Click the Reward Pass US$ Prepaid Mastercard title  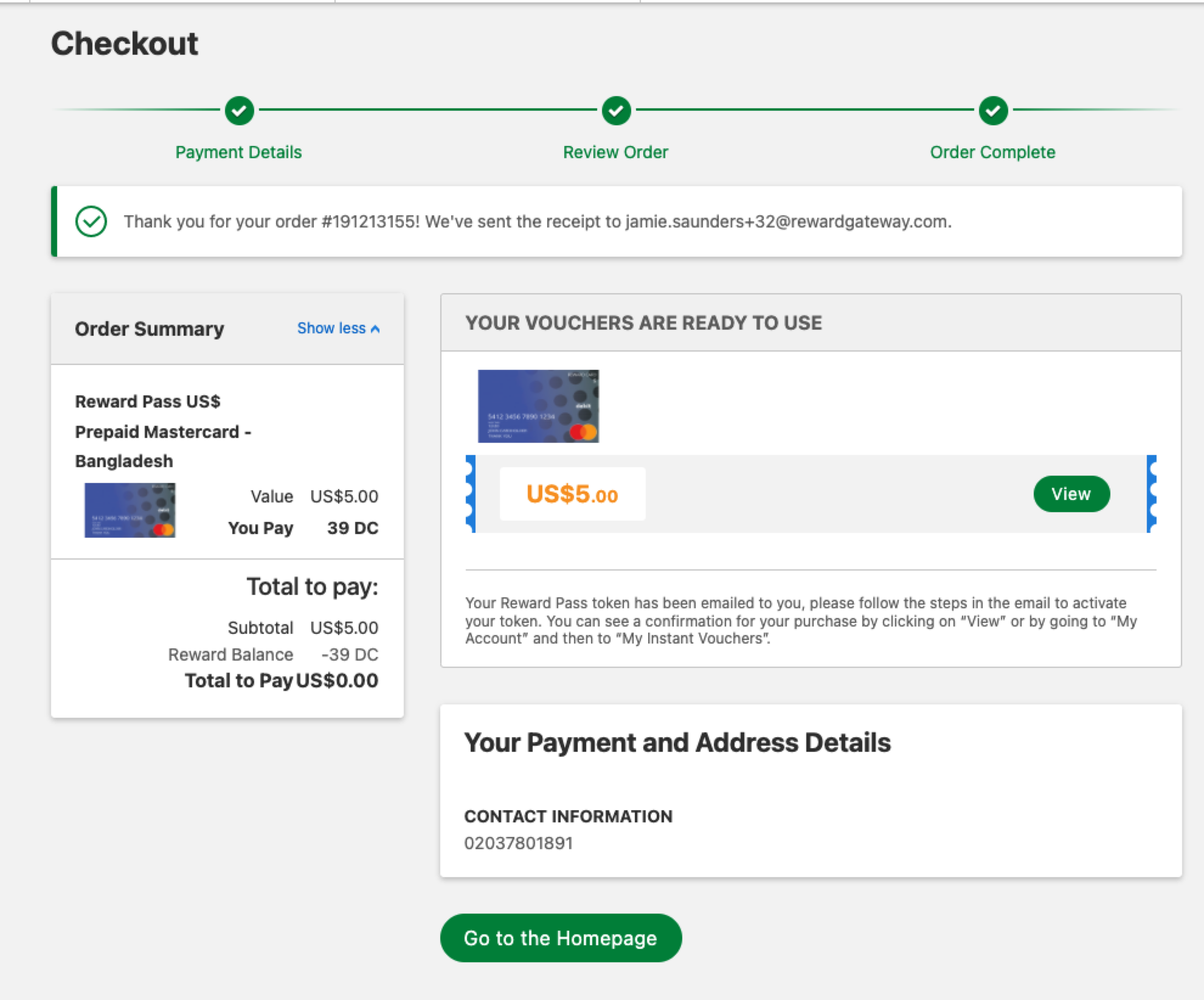tap(163, 431)
